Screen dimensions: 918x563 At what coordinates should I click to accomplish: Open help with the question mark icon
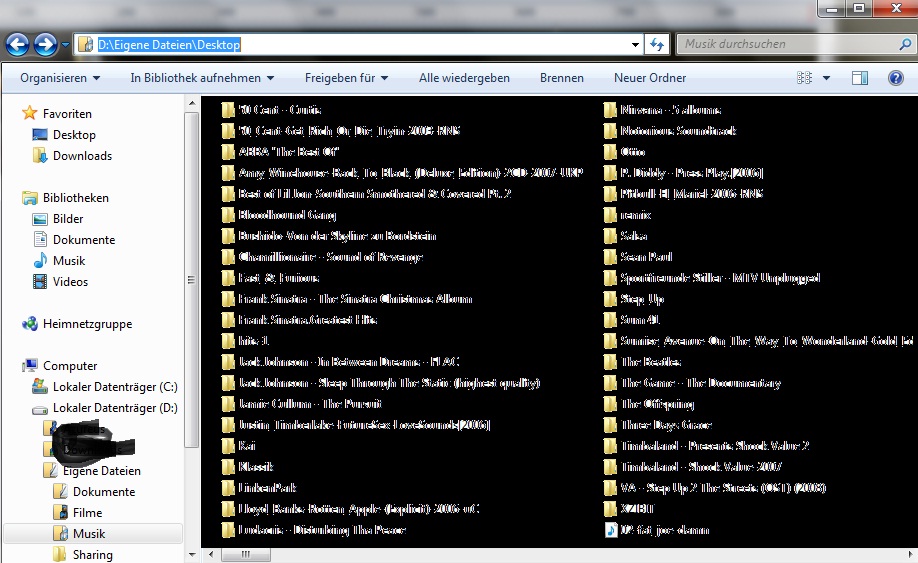pos(895,78)
